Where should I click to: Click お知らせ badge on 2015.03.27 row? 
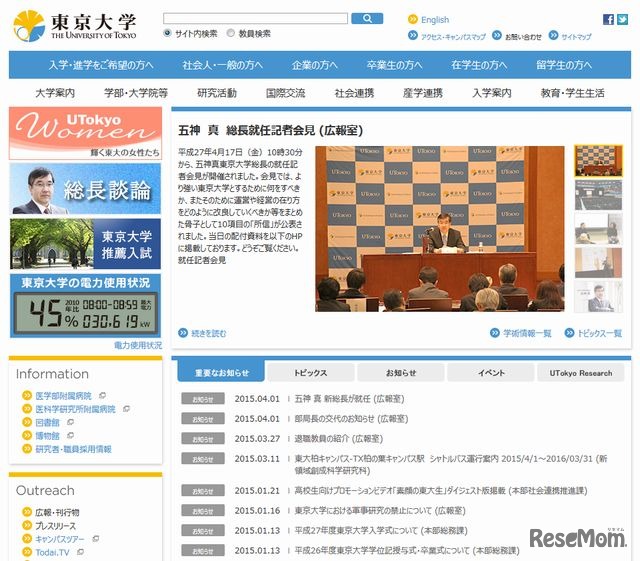pyautogui.click(x=203, y=439)
